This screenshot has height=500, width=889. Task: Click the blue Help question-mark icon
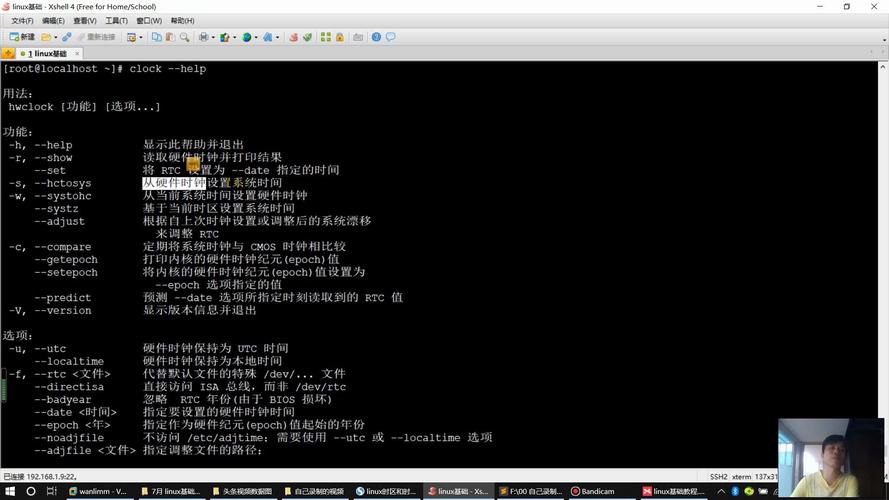point(376,37)
